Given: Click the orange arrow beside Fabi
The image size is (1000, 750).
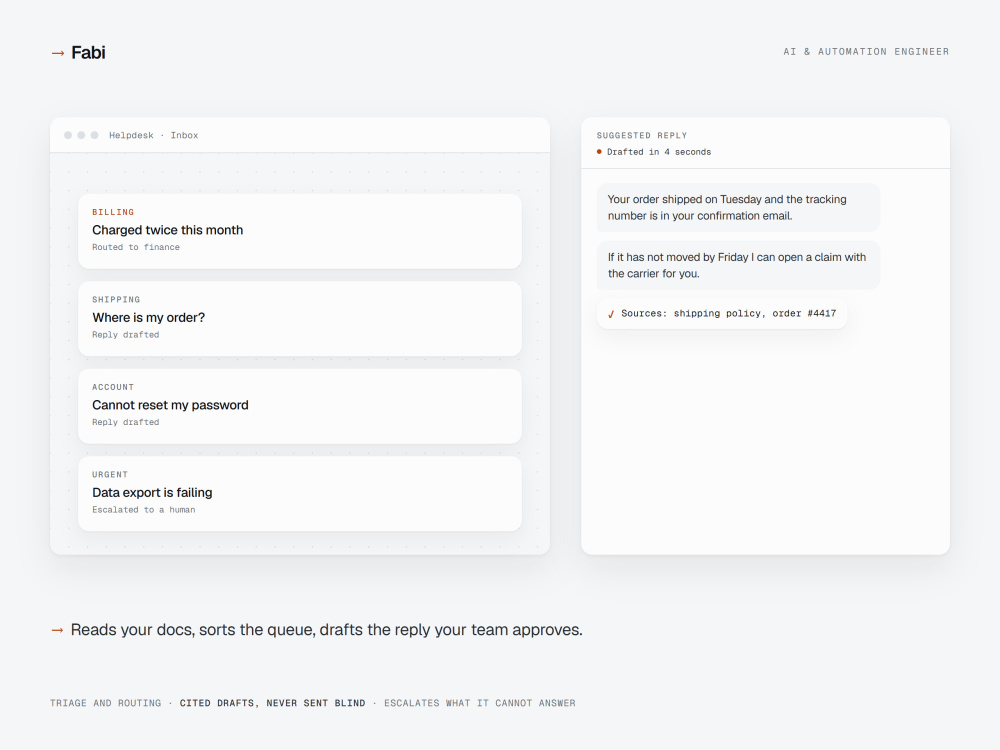Looking at the screenshot, I should click(x=57, y=54).
